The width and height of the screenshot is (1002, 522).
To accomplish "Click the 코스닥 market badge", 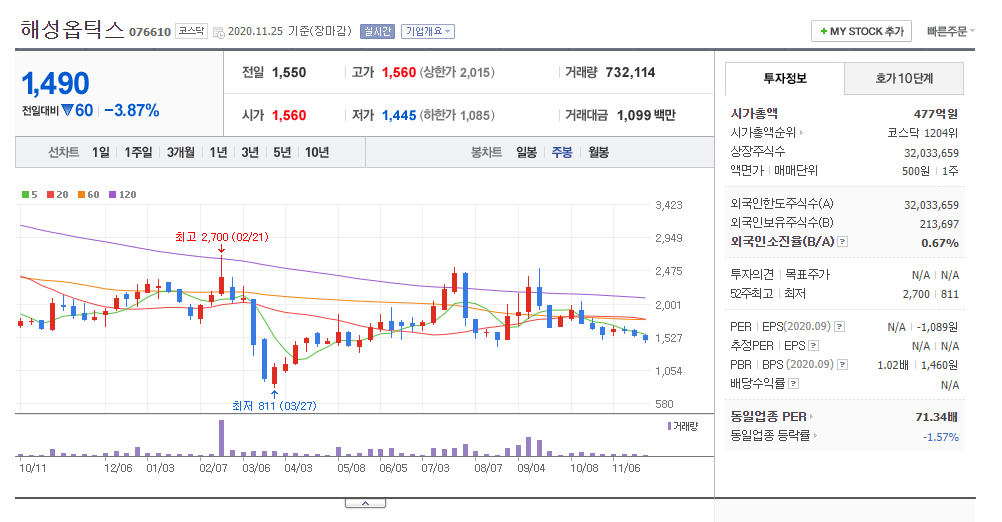I will click(x=192, y=31).
